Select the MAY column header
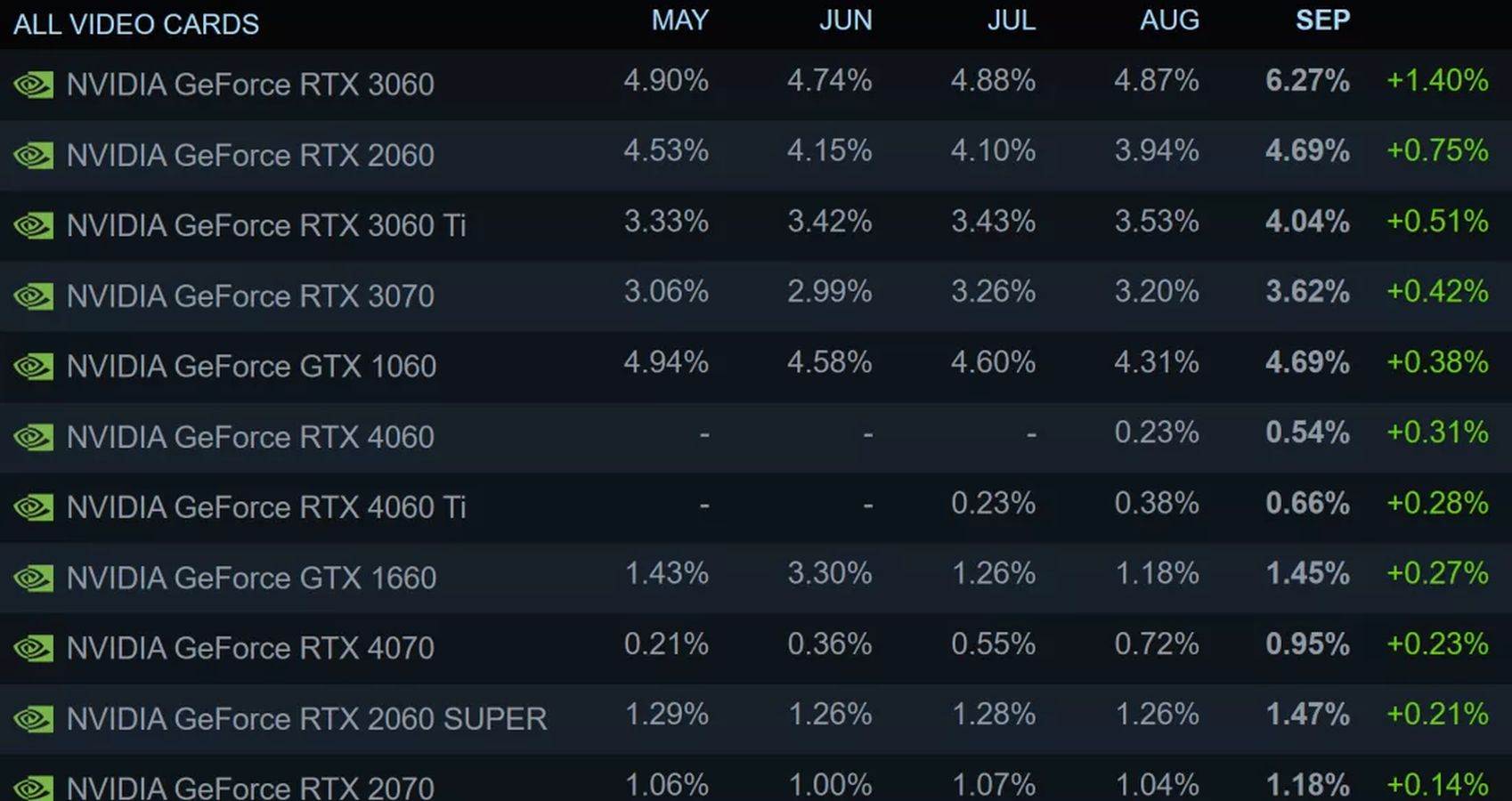The height and width of the screenshot is (801, 1512). tap(679, 20)
